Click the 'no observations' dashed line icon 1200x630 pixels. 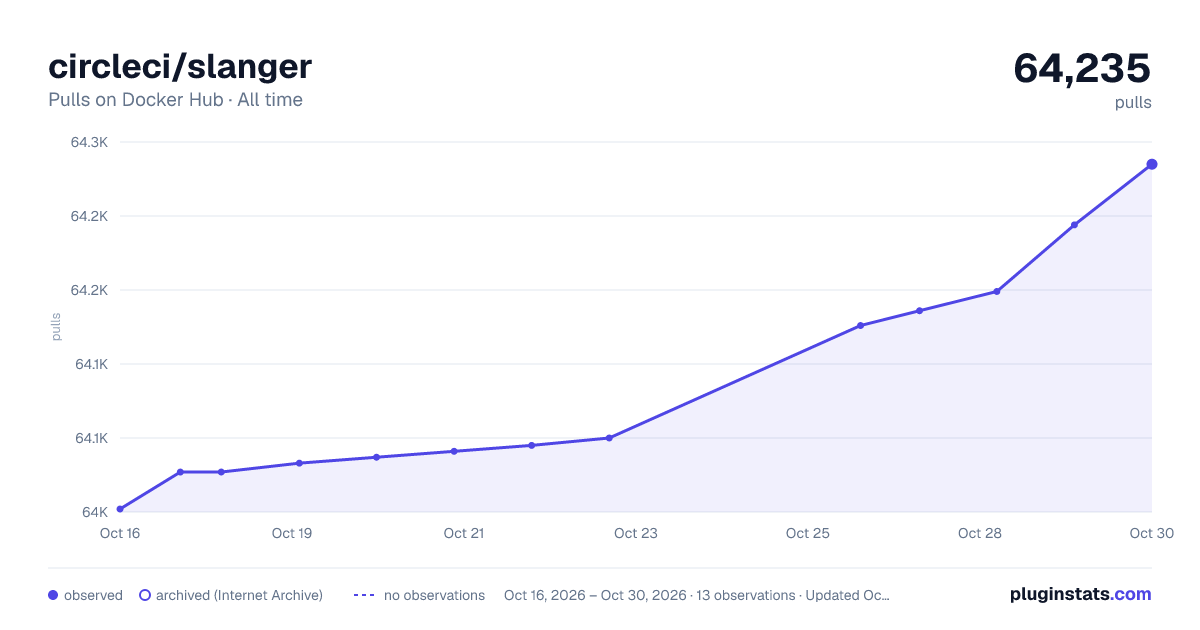(x=364, y=595)
